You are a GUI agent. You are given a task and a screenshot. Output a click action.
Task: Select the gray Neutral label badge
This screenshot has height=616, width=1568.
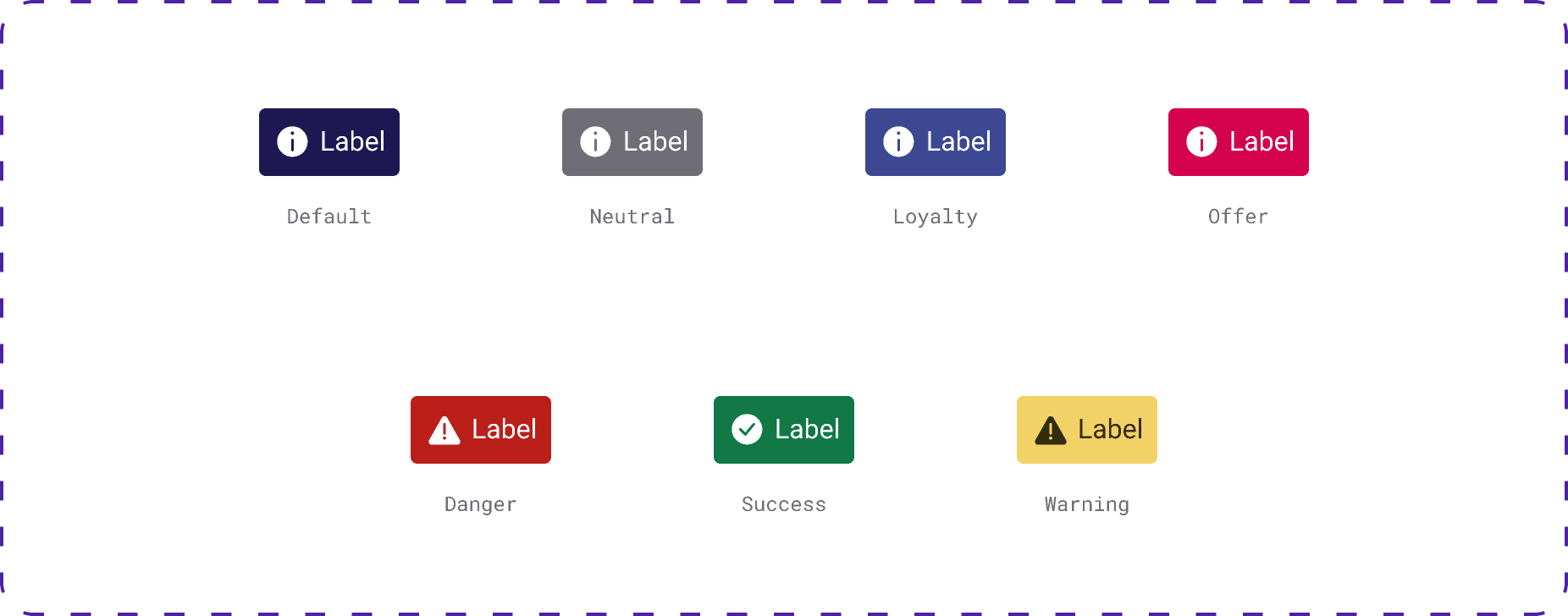pos(632,142)
